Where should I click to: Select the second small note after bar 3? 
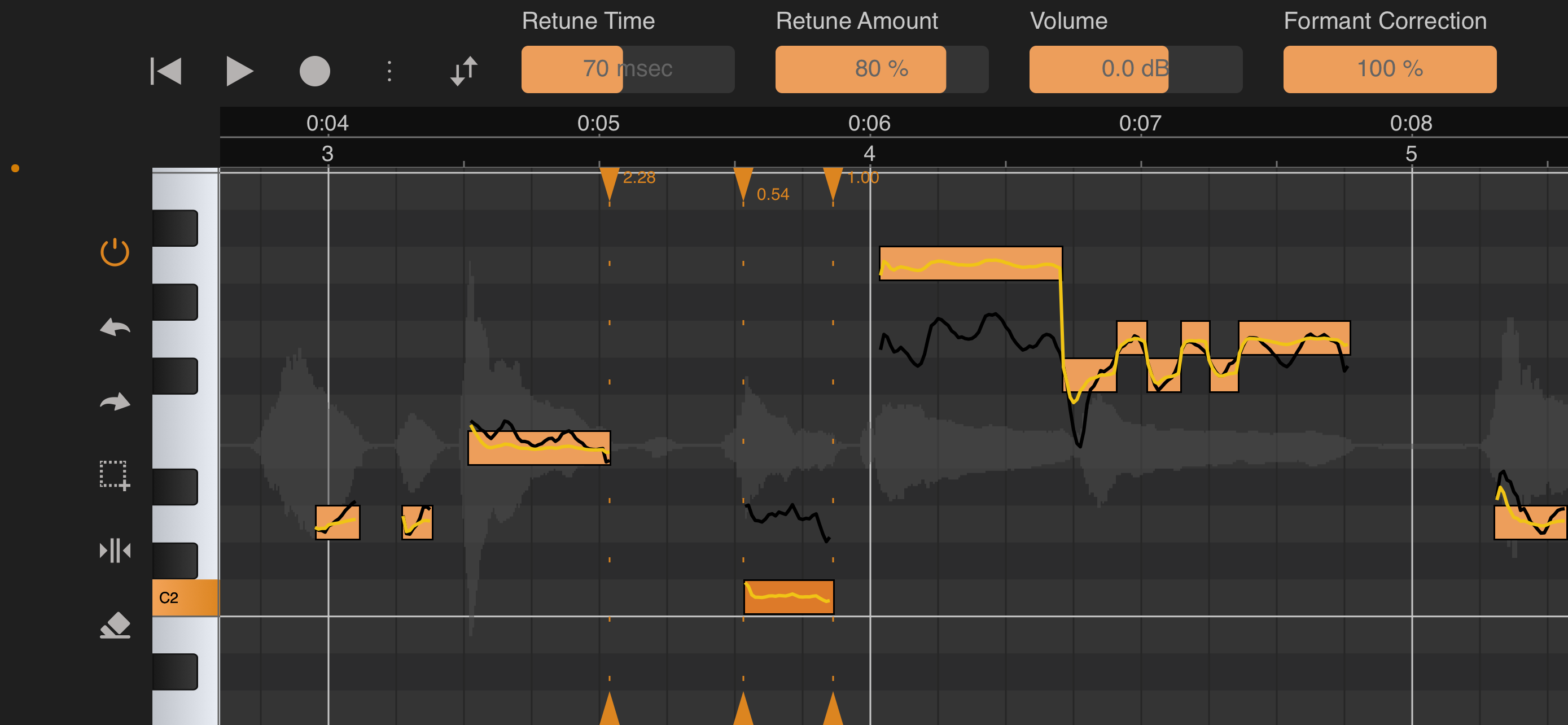click(417, 522)
